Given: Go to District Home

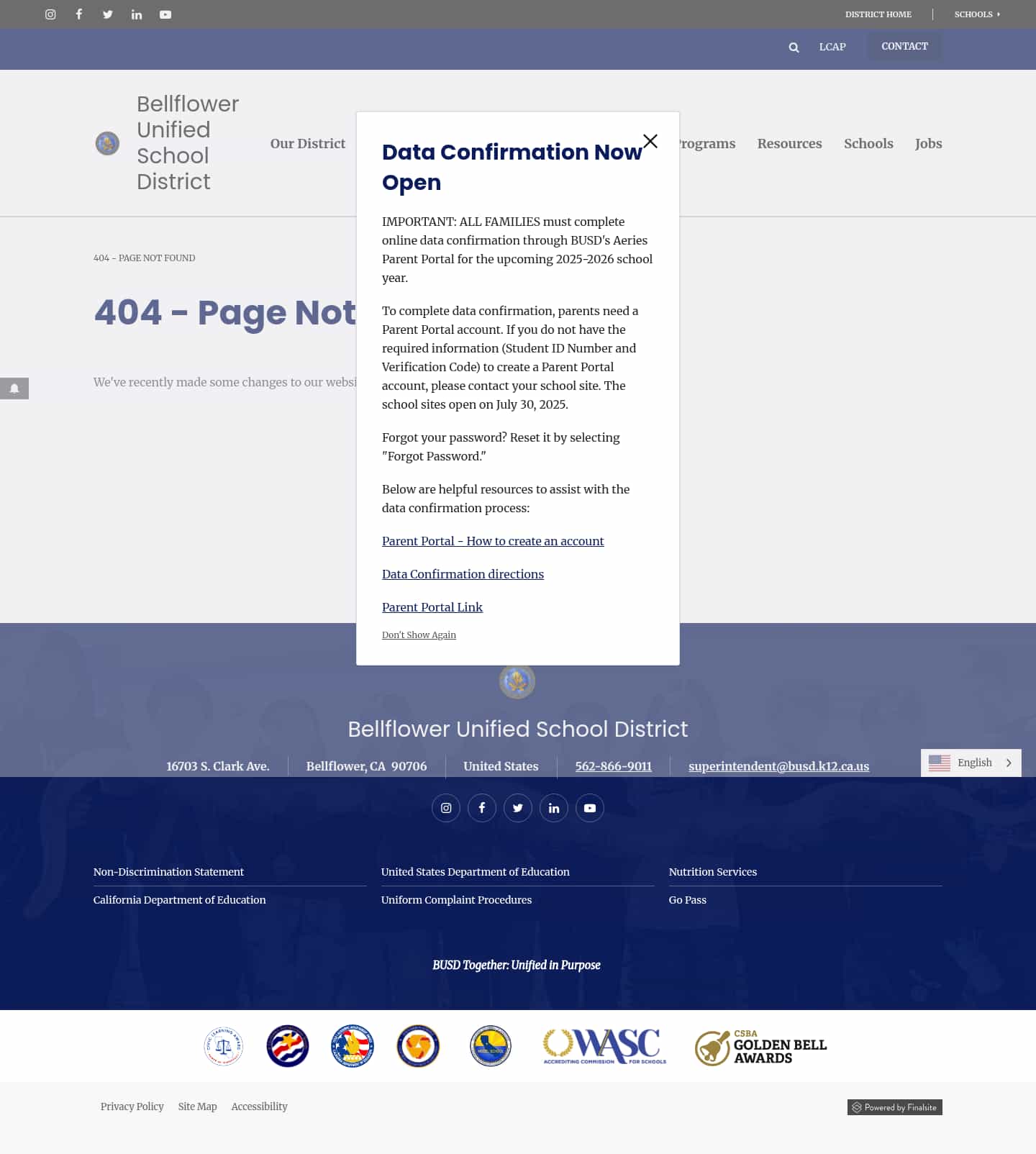Looking at the screenshot, I should [878, 14].
